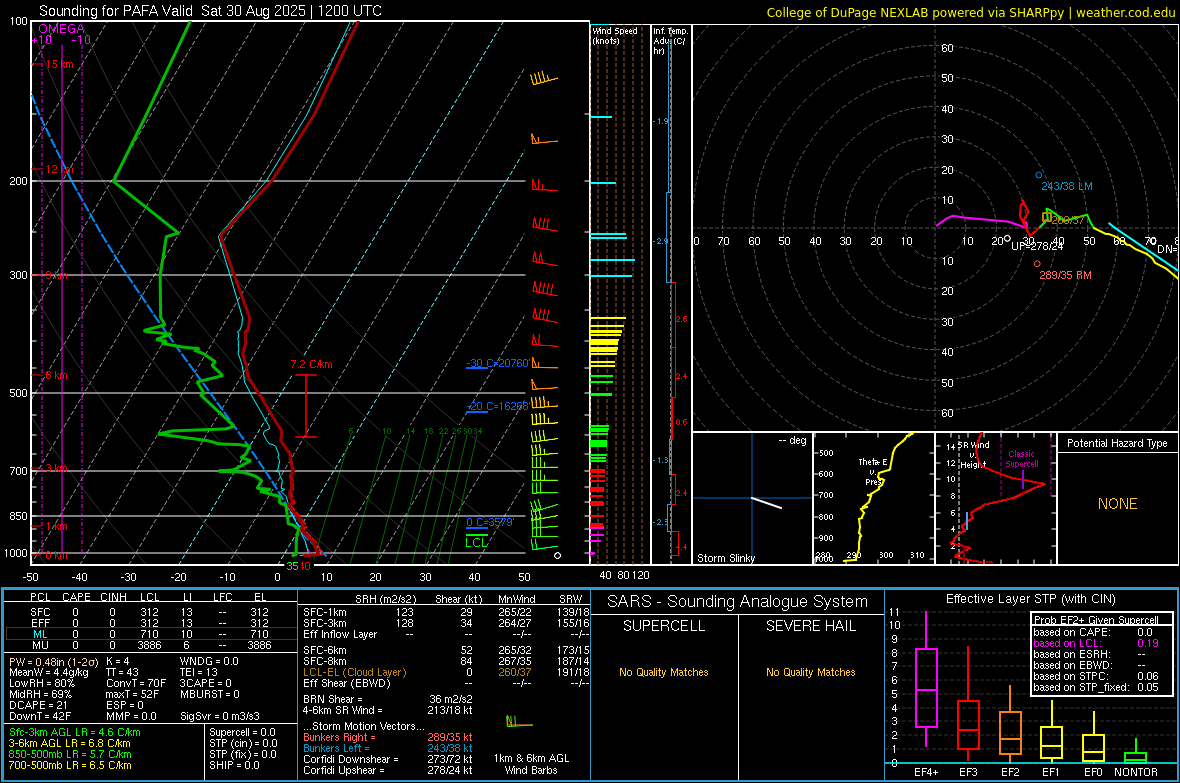
Task: Click the 'WNDG = 0.0' value
Action: click(209, 662)
